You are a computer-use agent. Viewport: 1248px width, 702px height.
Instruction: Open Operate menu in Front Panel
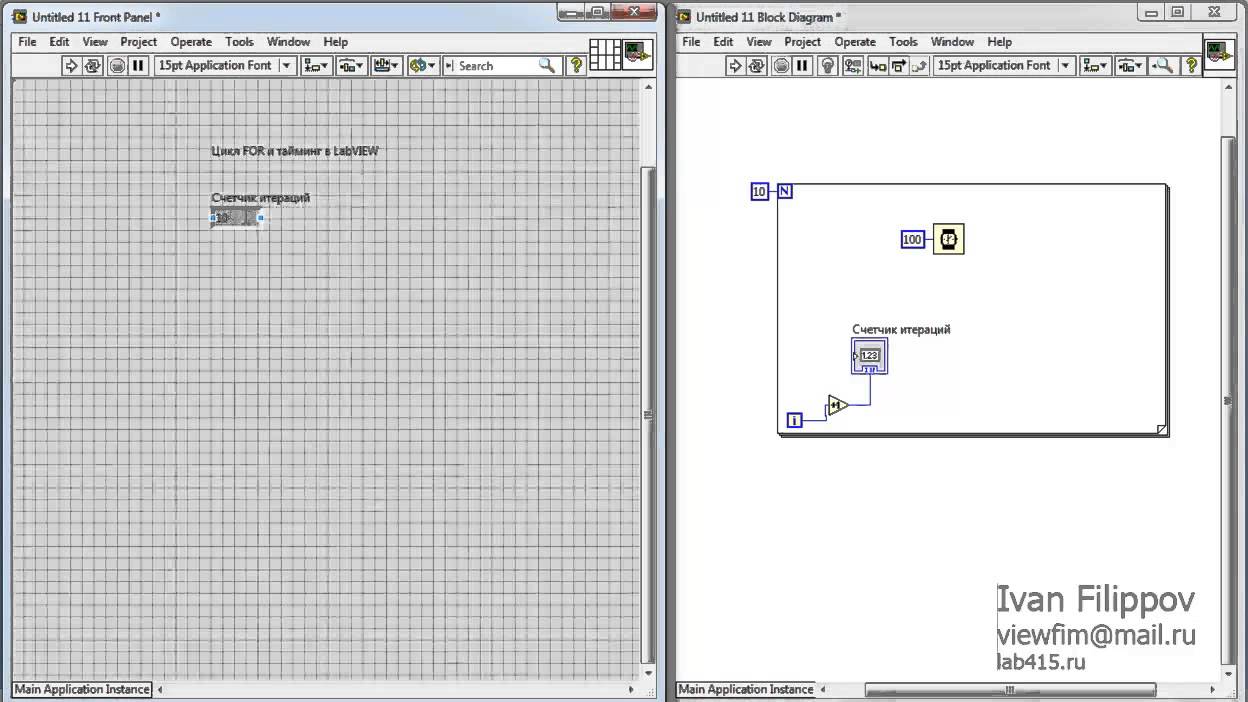point(191,42)
